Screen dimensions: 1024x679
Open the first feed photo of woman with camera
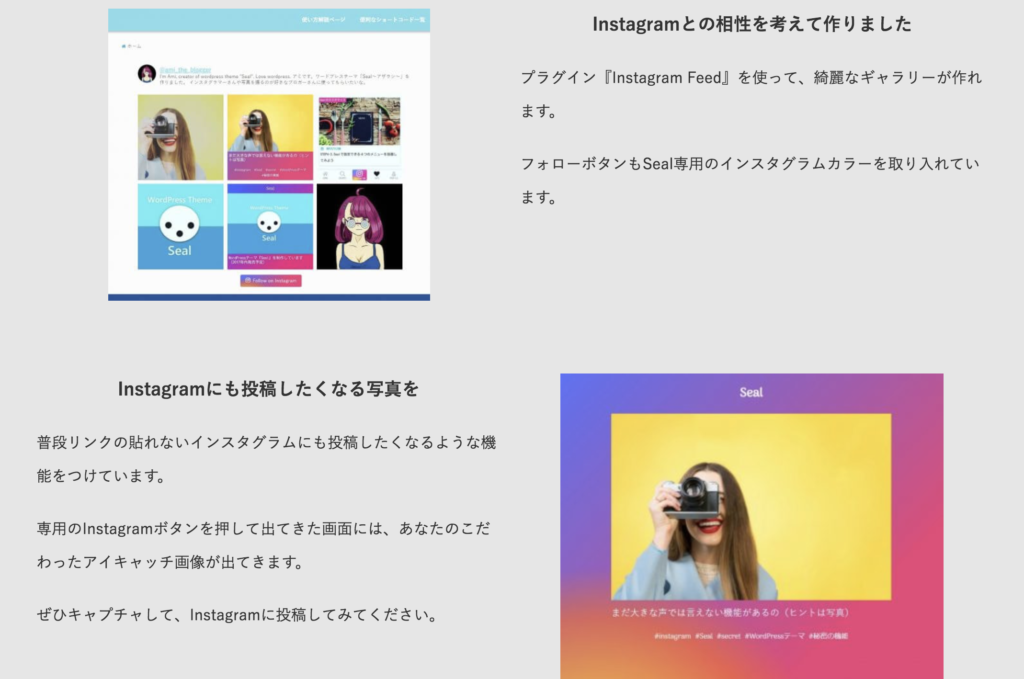180,137
